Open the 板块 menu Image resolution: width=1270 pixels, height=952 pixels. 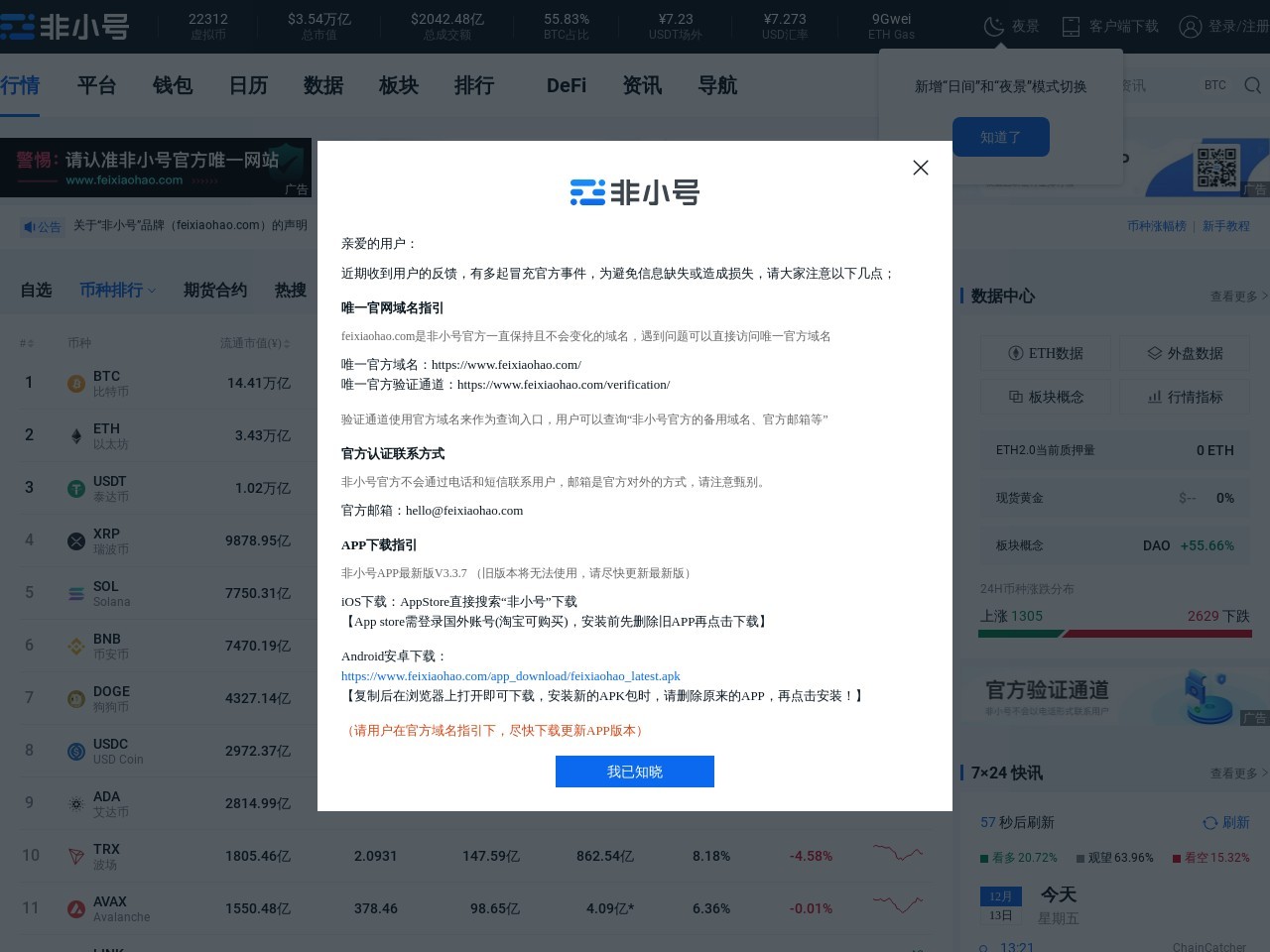point(399,85)
